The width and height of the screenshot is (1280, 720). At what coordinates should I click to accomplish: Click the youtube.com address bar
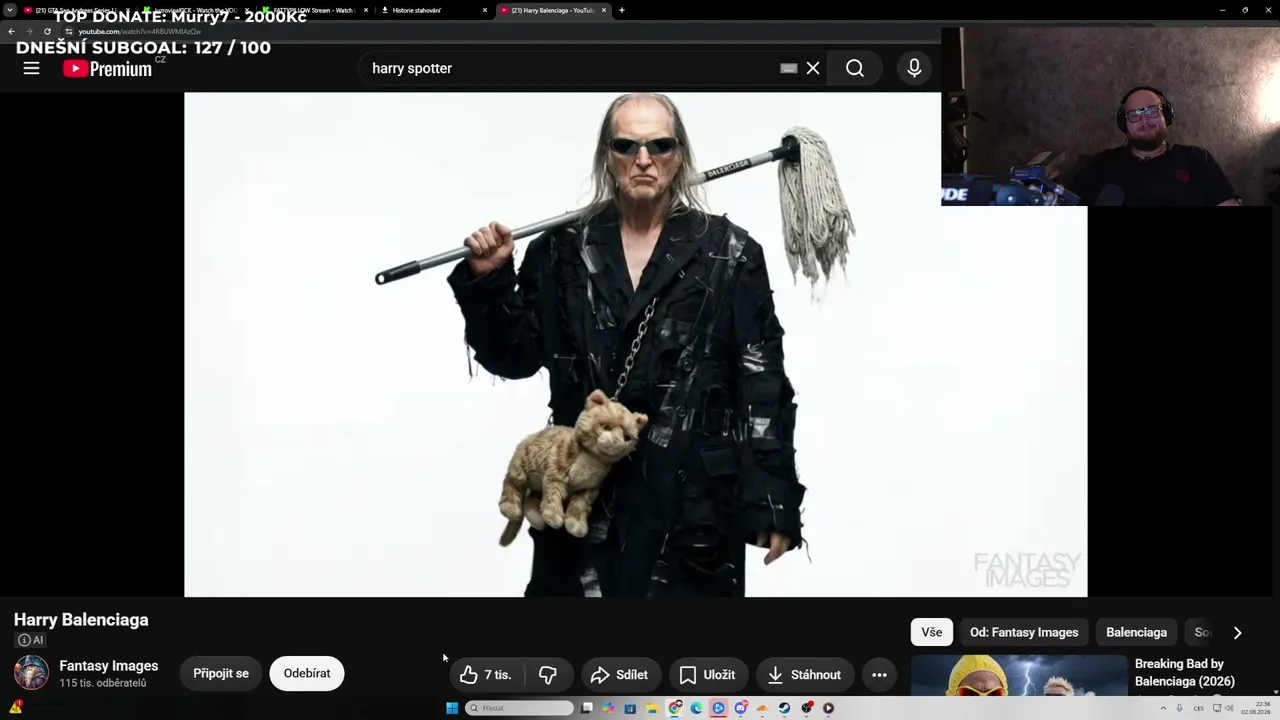pos(500,31)
